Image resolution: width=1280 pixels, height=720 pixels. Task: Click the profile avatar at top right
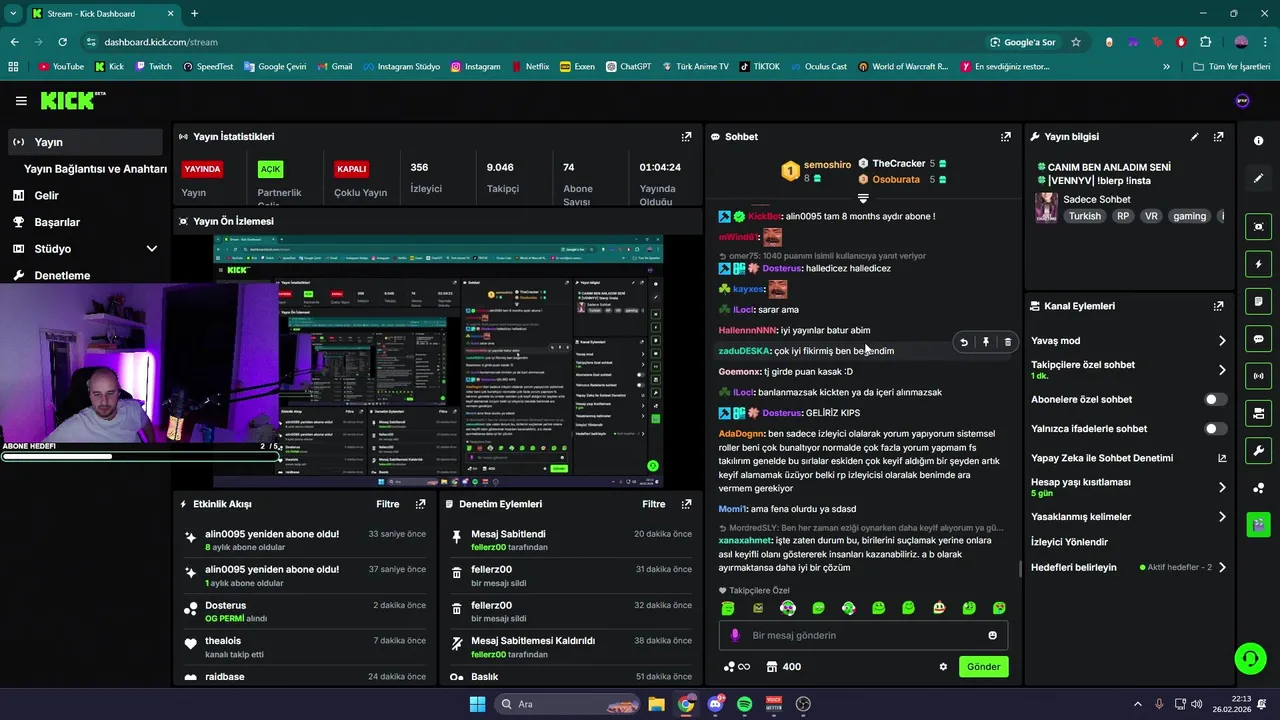point(1243,101)
